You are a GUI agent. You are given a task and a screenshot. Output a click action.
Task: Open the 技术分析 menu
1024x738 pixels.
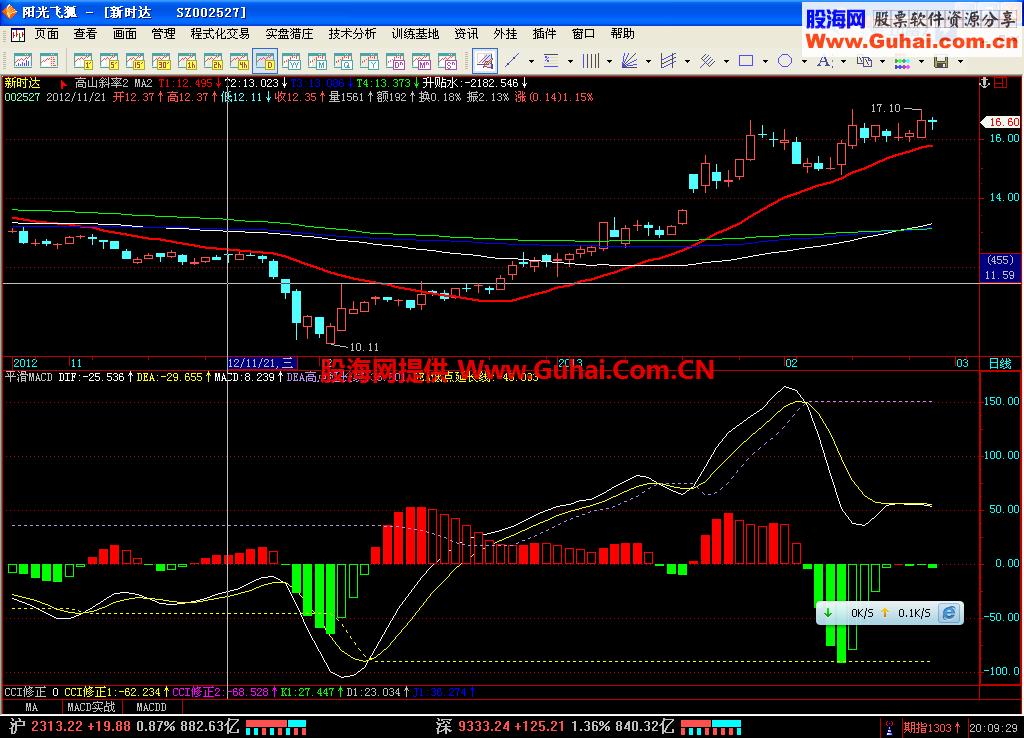click(352, 33)
